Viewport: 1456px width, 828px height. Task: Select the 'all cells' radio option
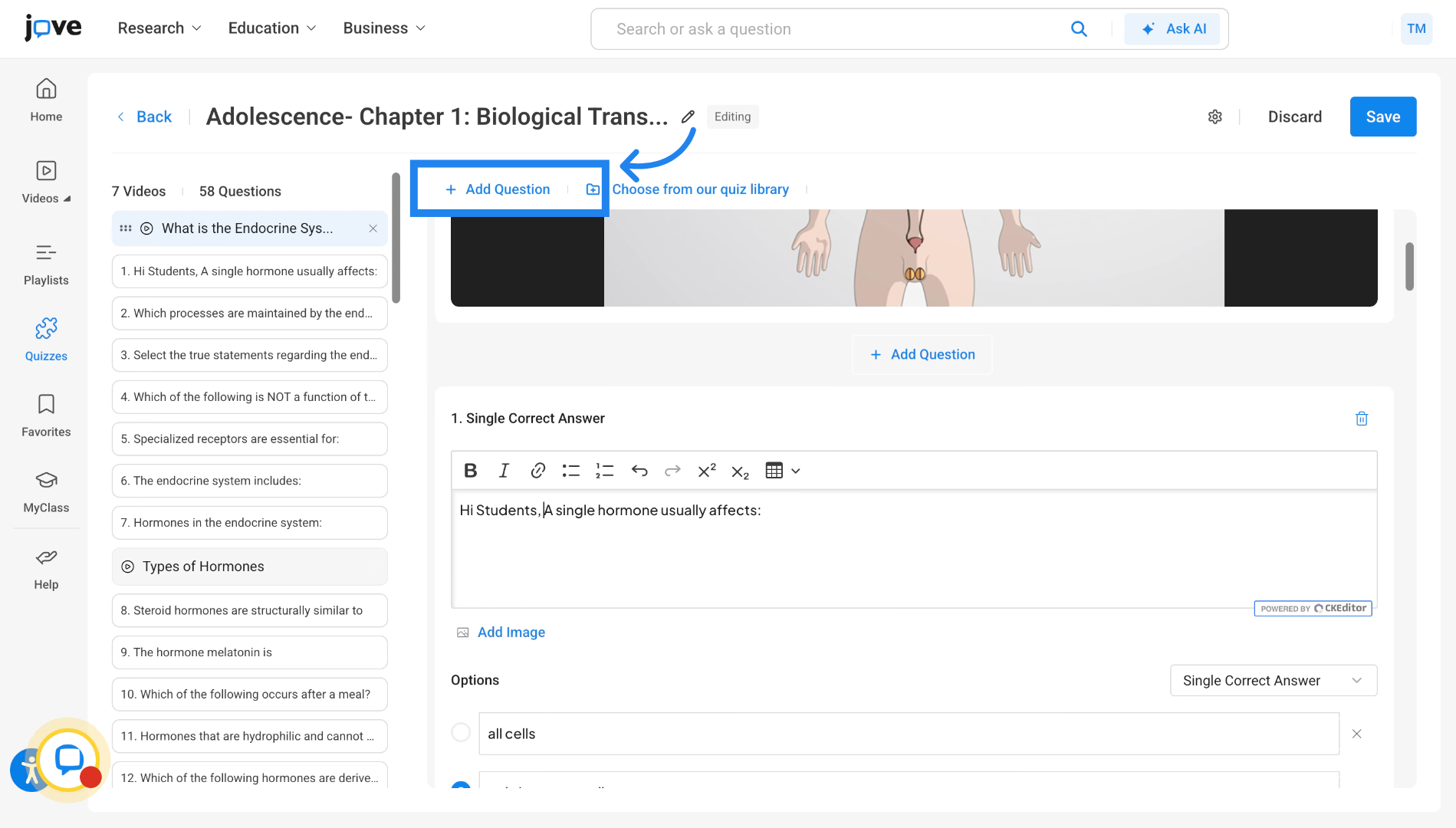point(461,733)
